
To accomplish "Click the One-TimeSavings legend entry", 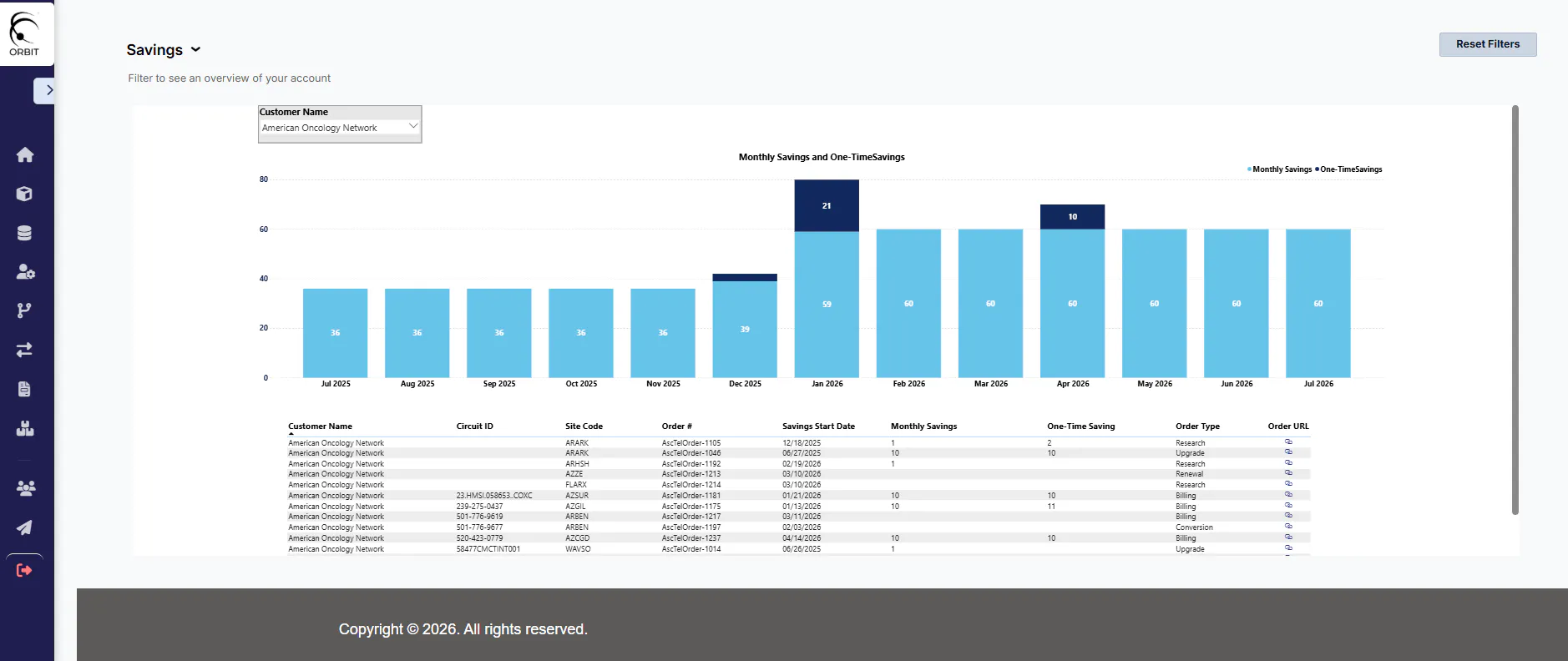I will 1348,169.
